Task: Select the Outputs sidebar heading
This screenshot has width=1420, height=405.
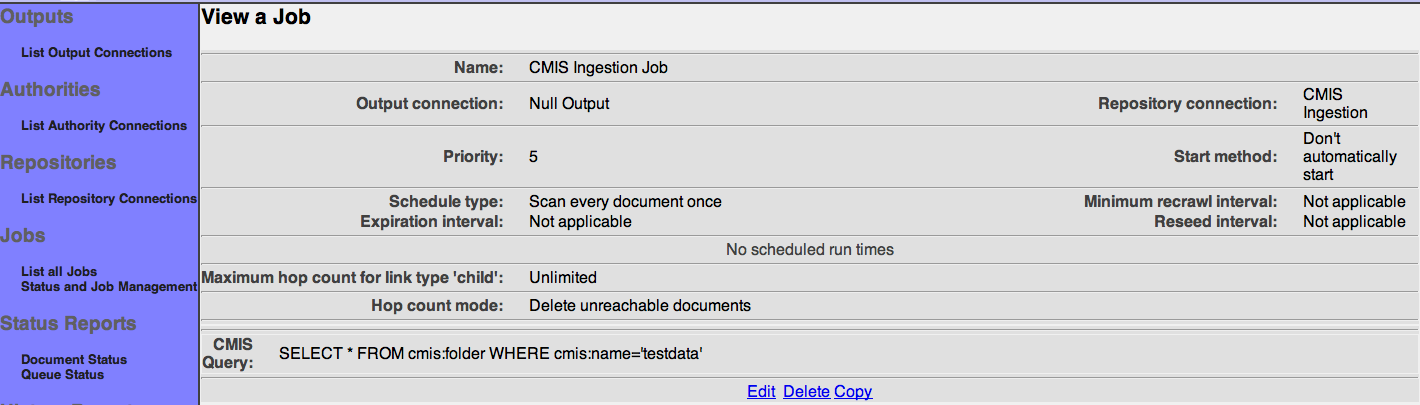Action: (x=37, y=17)
